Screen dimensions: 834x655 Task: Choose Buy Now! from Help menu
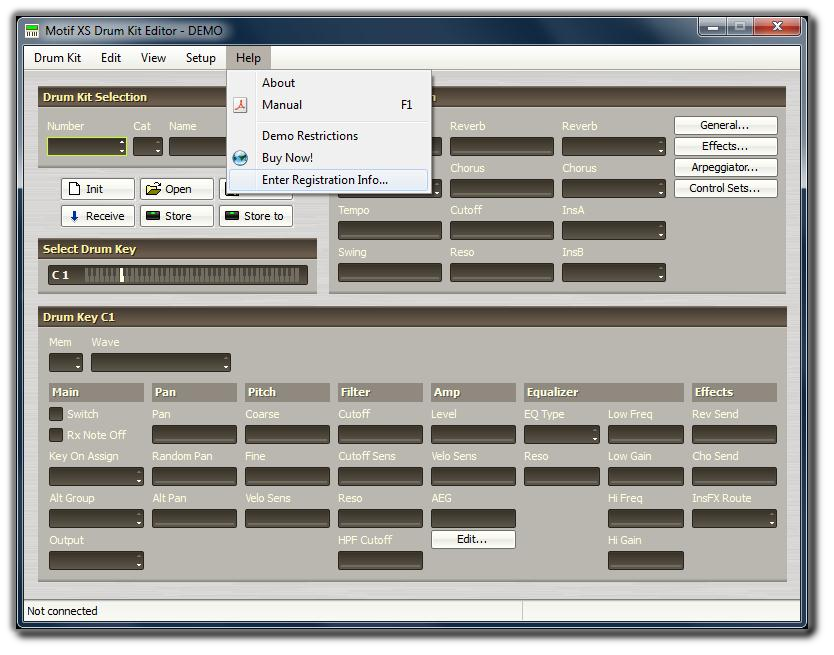[329, 158]
